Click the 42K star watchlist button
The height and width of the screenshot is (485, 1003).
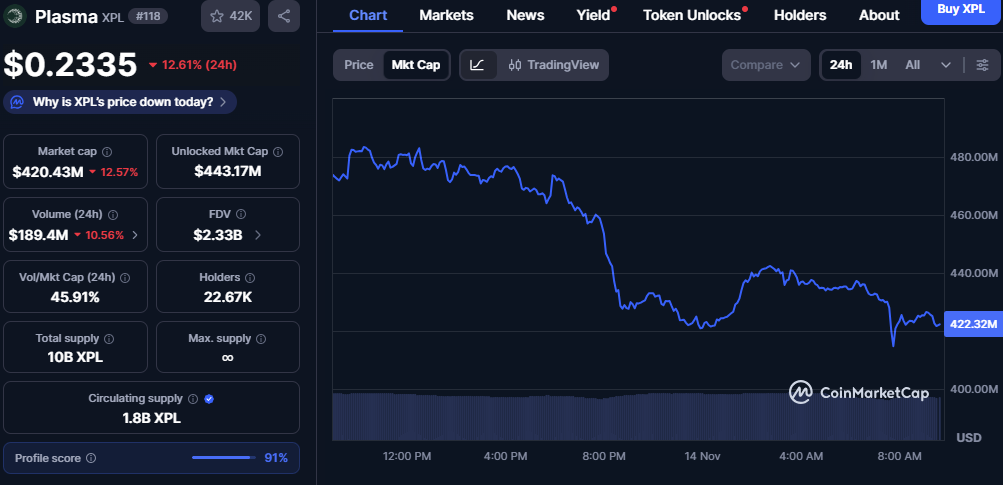[230, 16]
